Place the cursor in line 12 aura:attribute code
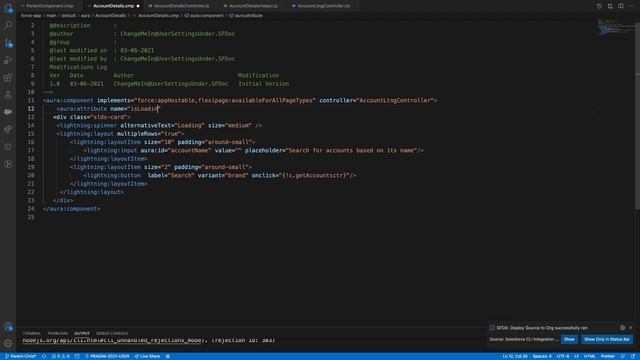This screenshot has width=640, height=360. coord(108,109)
